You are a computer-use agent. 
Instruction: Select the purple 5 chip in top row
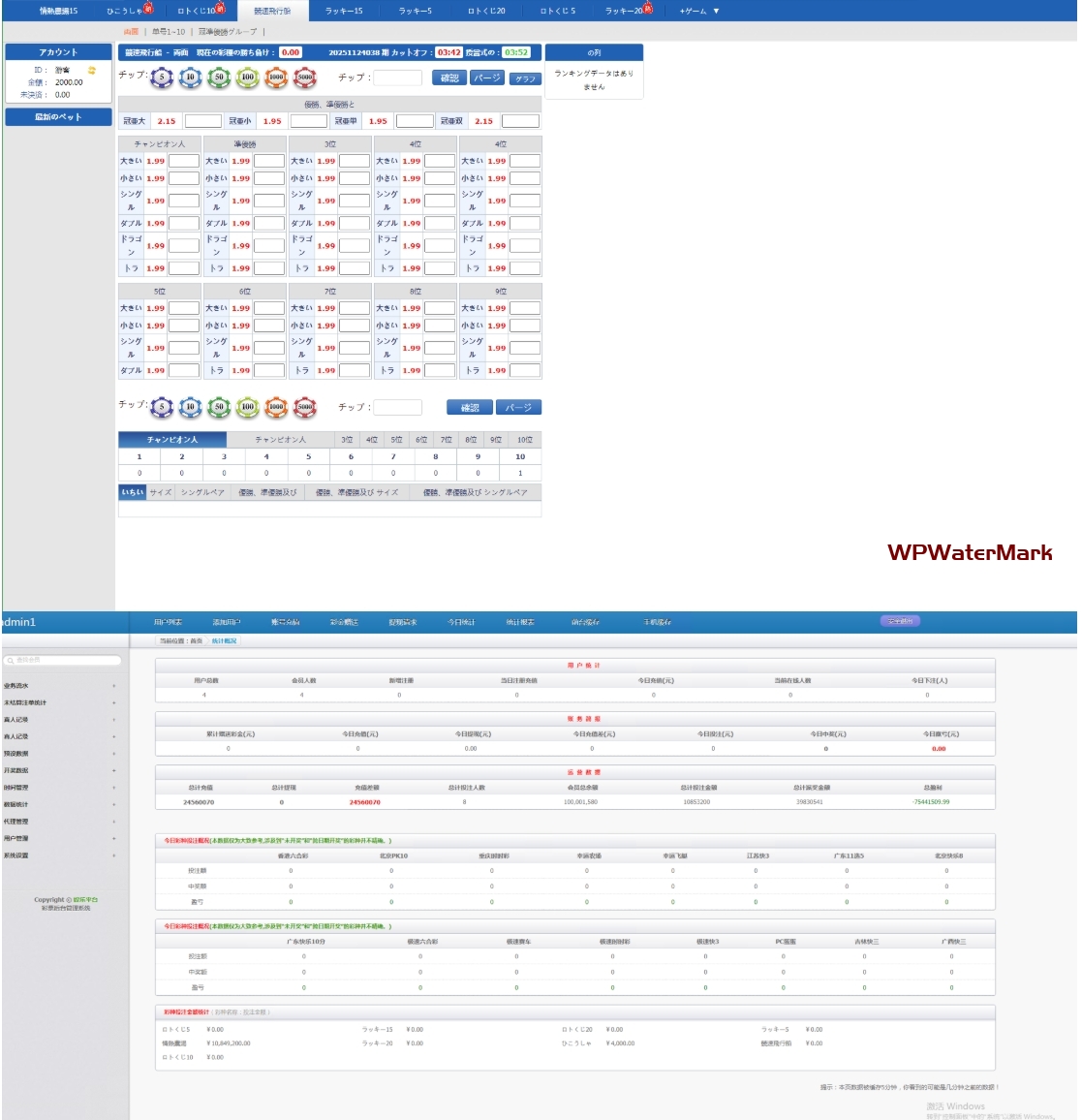pos(162,78)
